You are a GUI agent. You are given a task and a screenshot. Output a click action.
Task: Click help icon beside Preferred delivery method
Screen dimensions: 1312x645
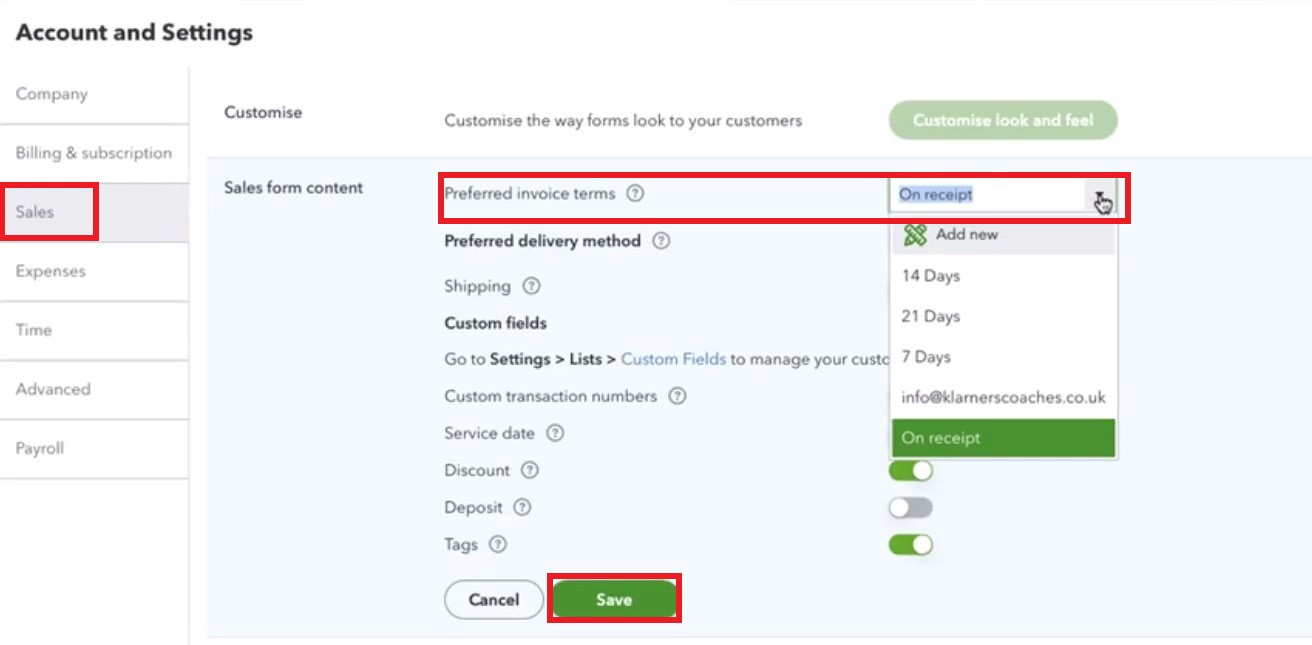[660, 241]
